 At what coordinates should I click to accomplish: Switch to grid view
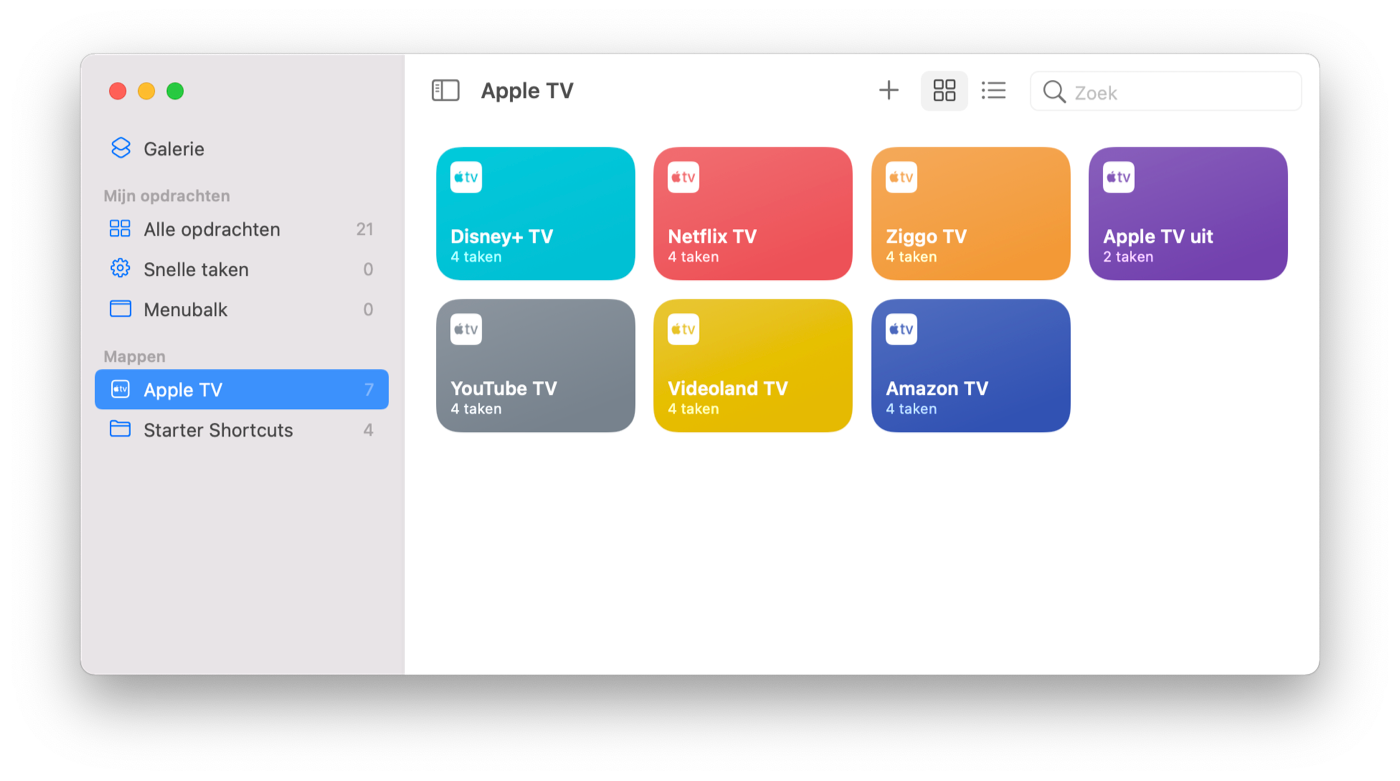[944, 91]
